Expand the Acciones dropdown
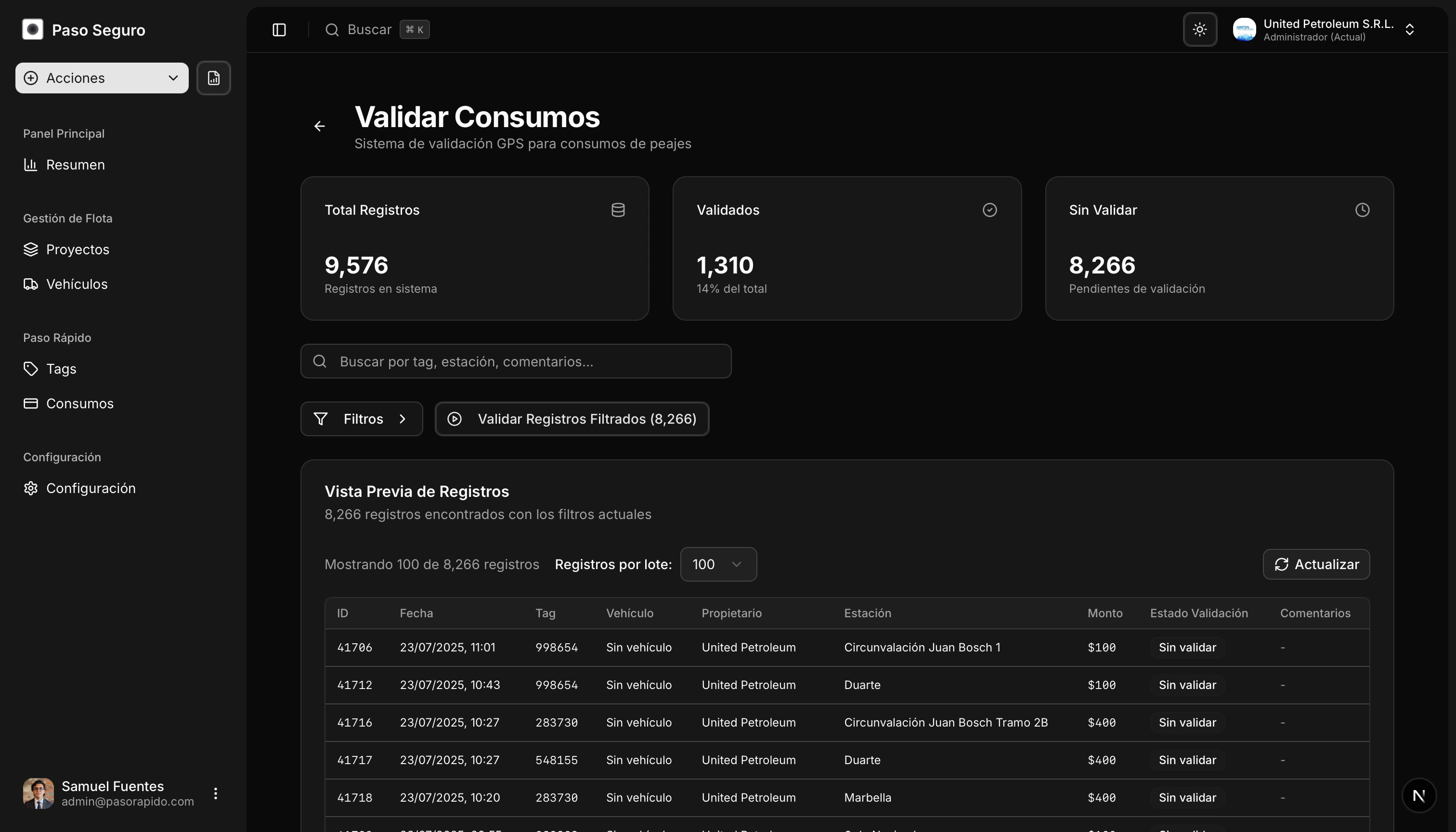Image resolution: width=1456 pixels, height=832 pixels. (x=101, y=78)
